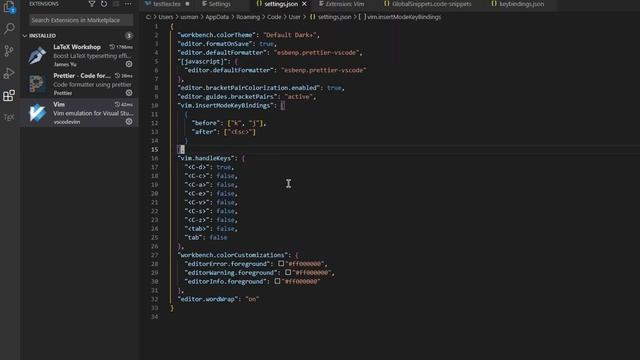This screenshot has height=360, width=640.
Task: Click Vim activation time clock icon
Action: click(117, 104)
